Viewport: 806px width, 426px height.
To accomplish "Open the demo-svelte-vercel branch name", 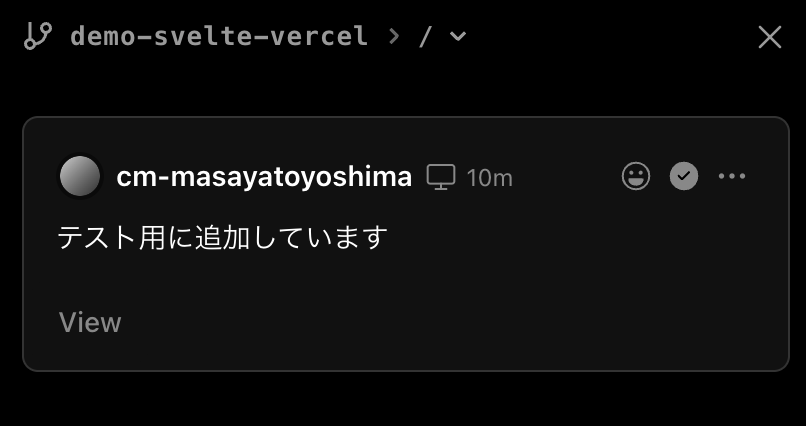I will pos(219,37).
